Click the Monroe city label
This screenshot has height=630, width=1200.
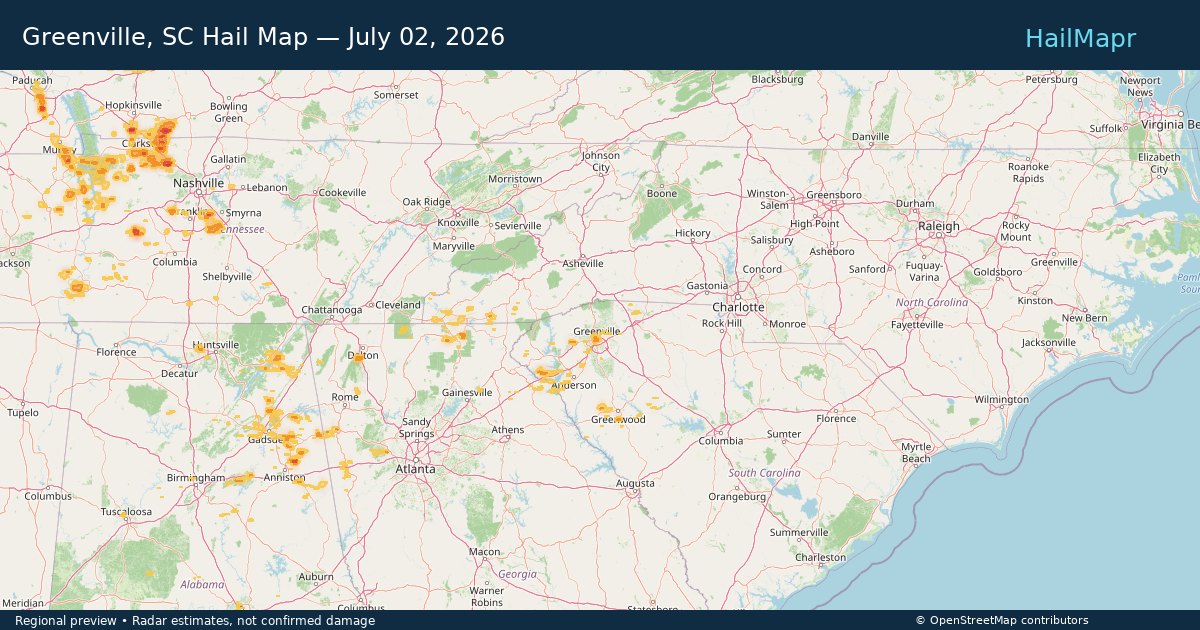[x=787, y=324]
